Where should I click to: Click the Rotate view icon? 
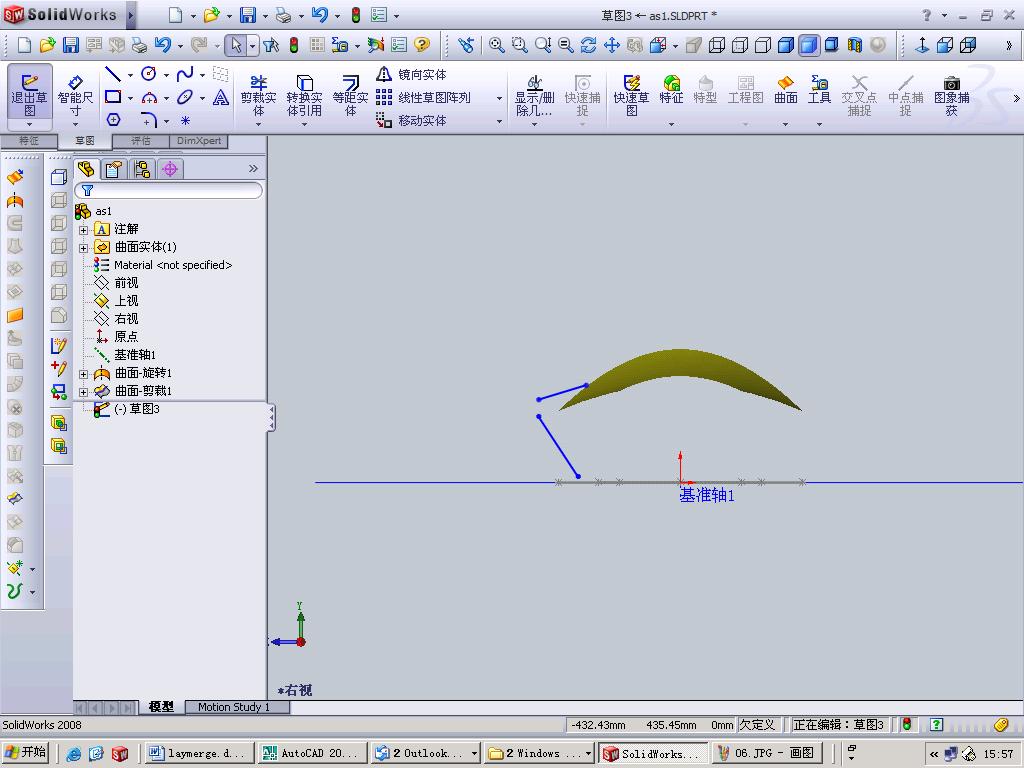coord(588,44)
